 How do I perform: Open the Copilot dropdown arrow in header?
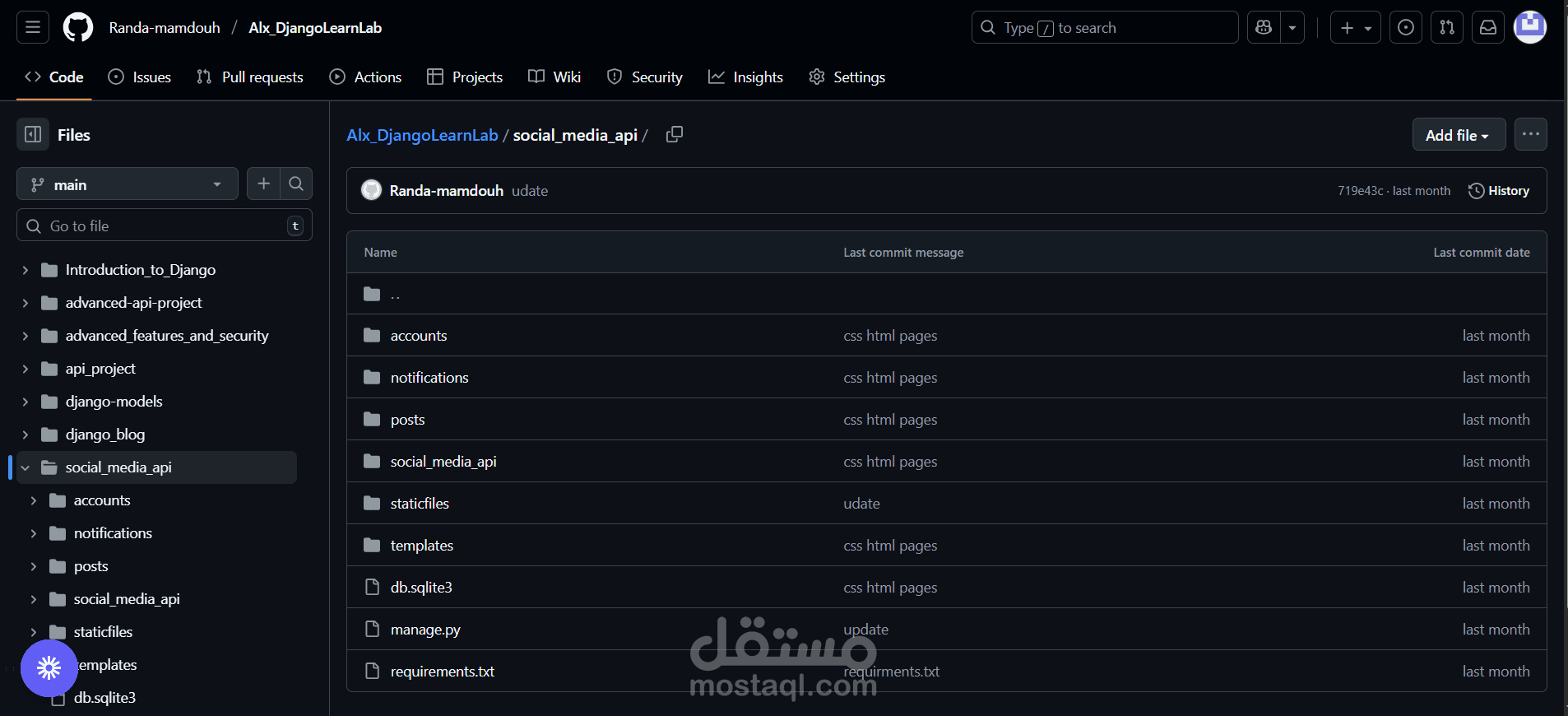(x=1292, y=28)
